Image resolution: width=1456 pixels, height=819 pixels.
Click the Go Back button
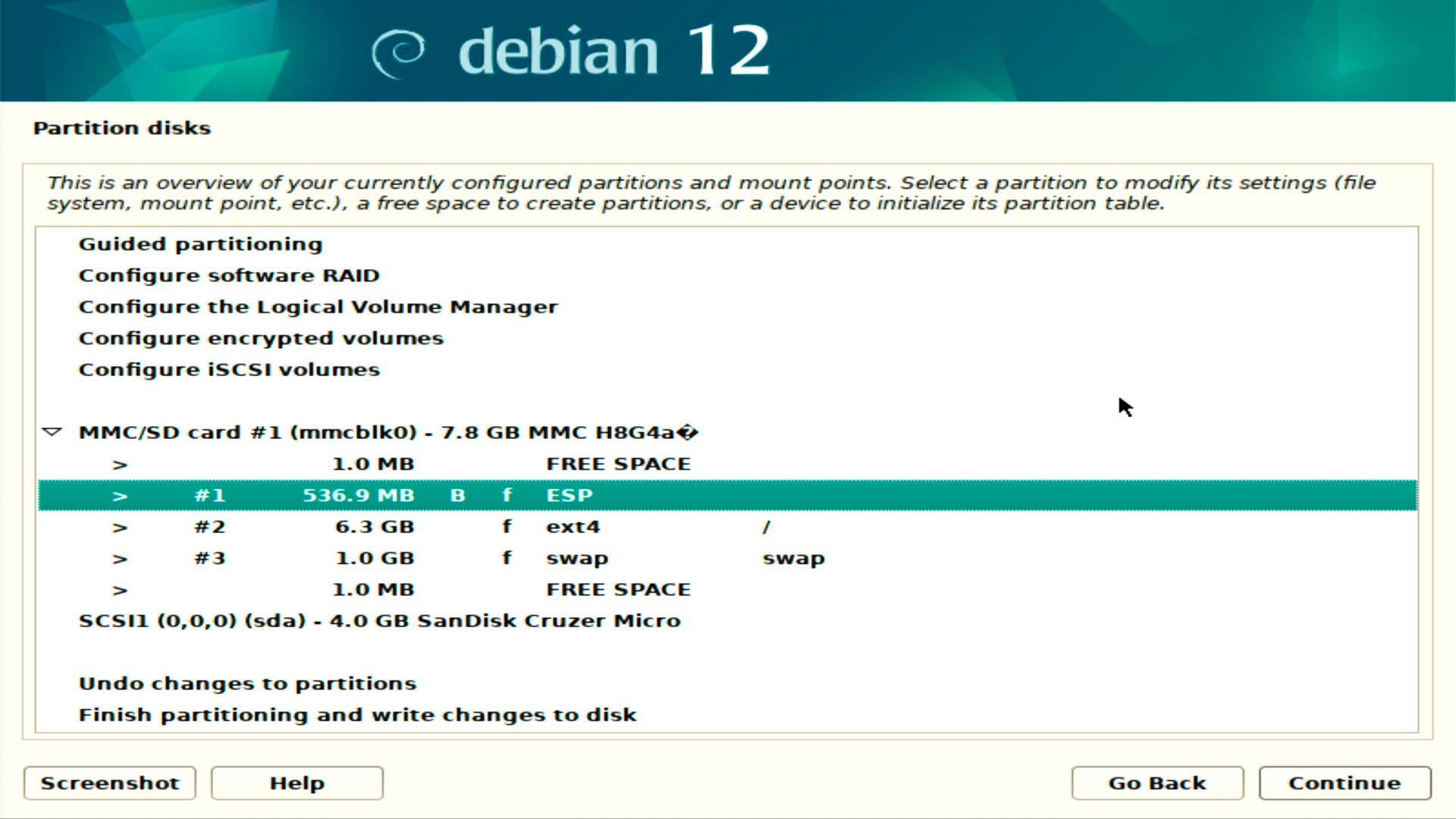click(x=1157, y=783)
